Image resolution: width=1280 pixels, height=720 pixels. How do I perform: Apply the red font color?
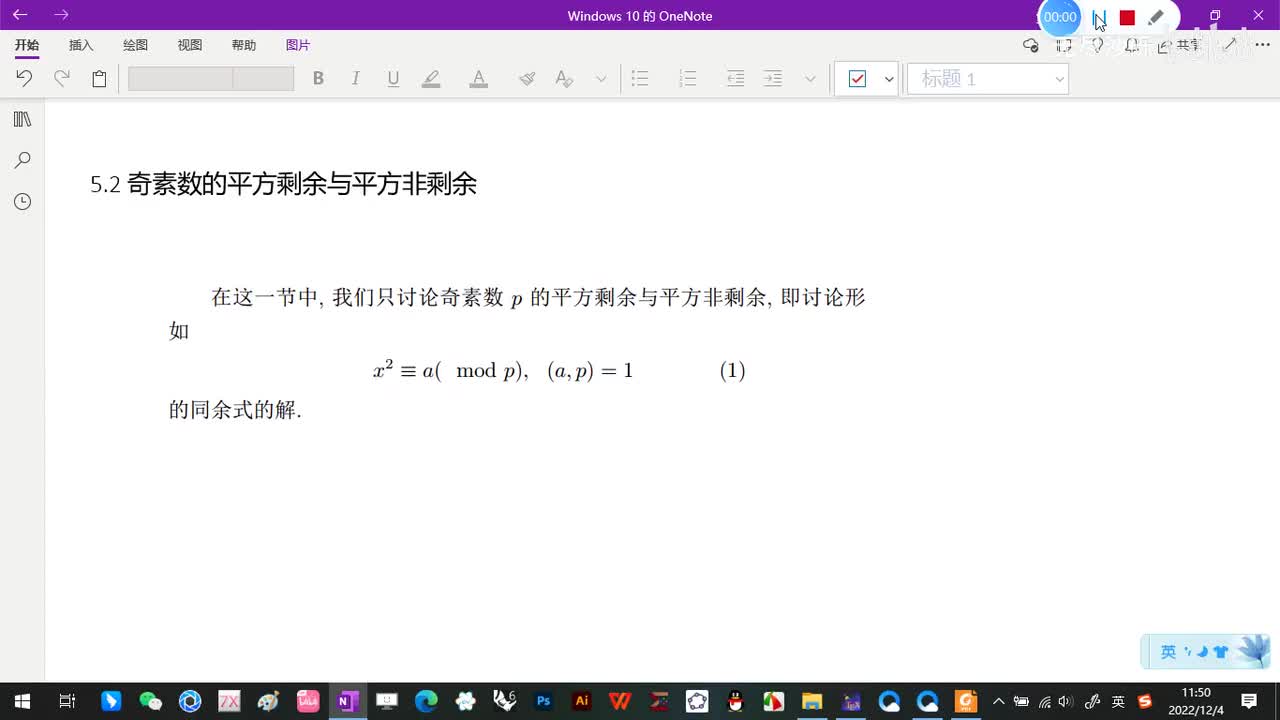pos(479,78)
